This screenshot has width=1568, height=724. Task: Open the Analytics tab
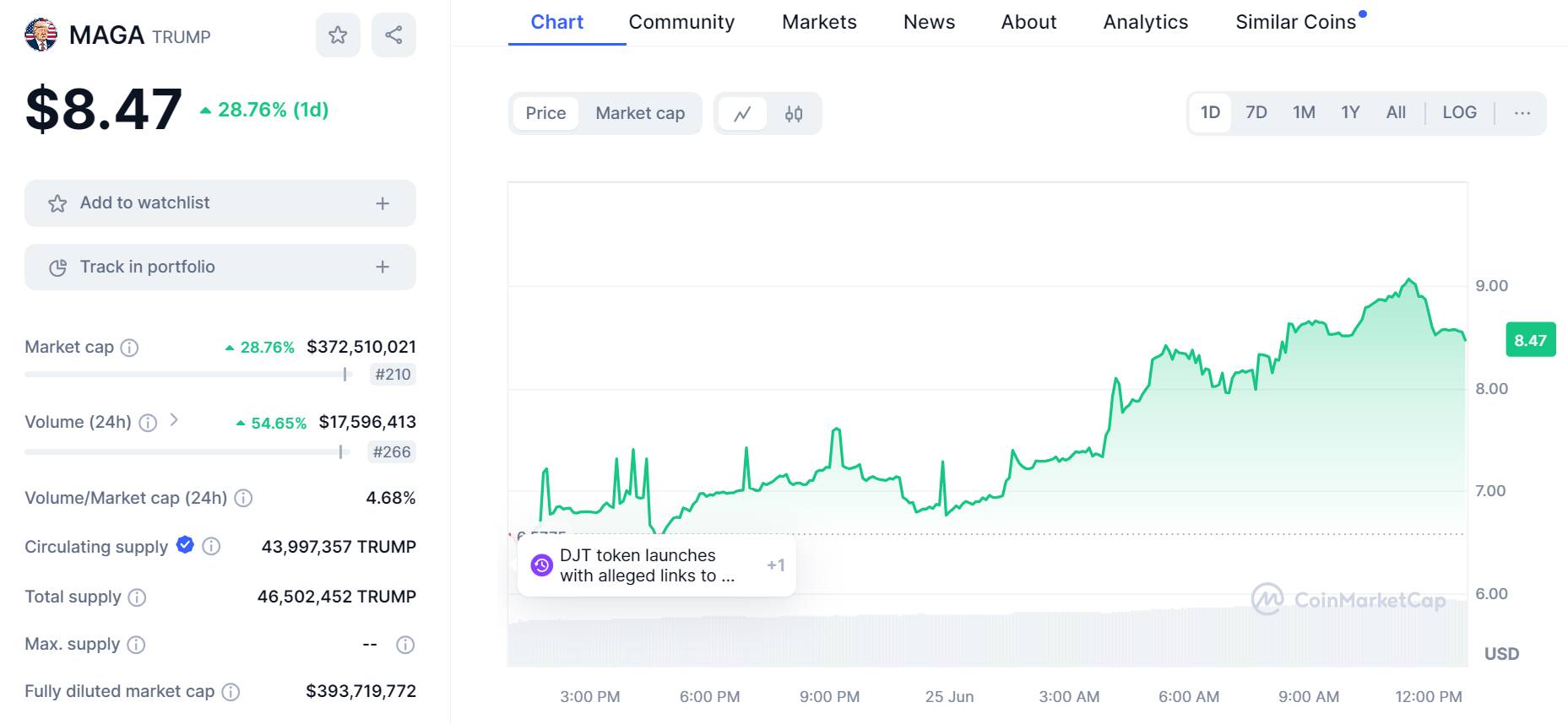[x=1145, y=22]
